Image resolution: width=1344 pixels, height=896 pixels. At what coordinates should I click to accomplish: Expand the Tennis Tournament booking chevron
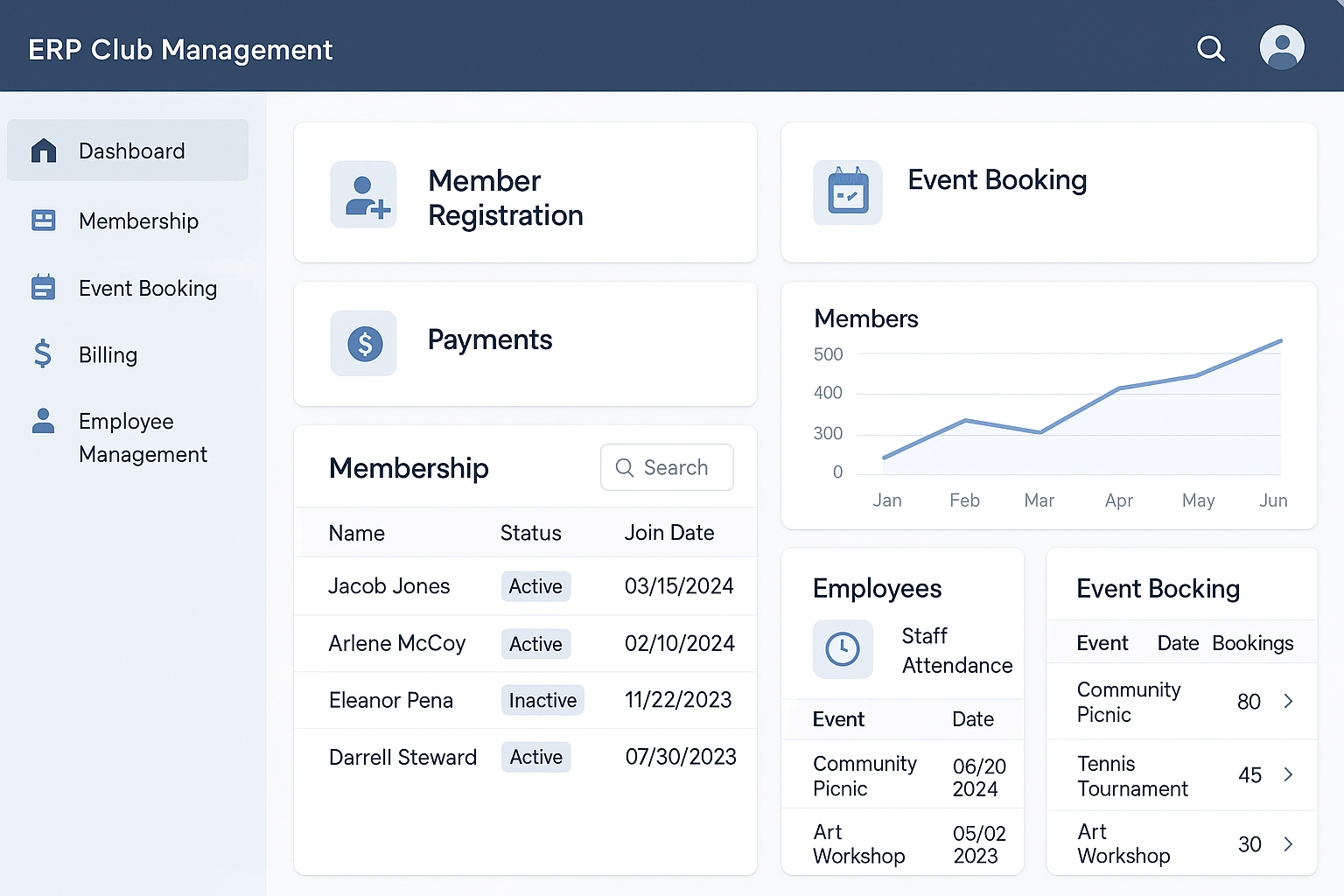point(1288,774)
